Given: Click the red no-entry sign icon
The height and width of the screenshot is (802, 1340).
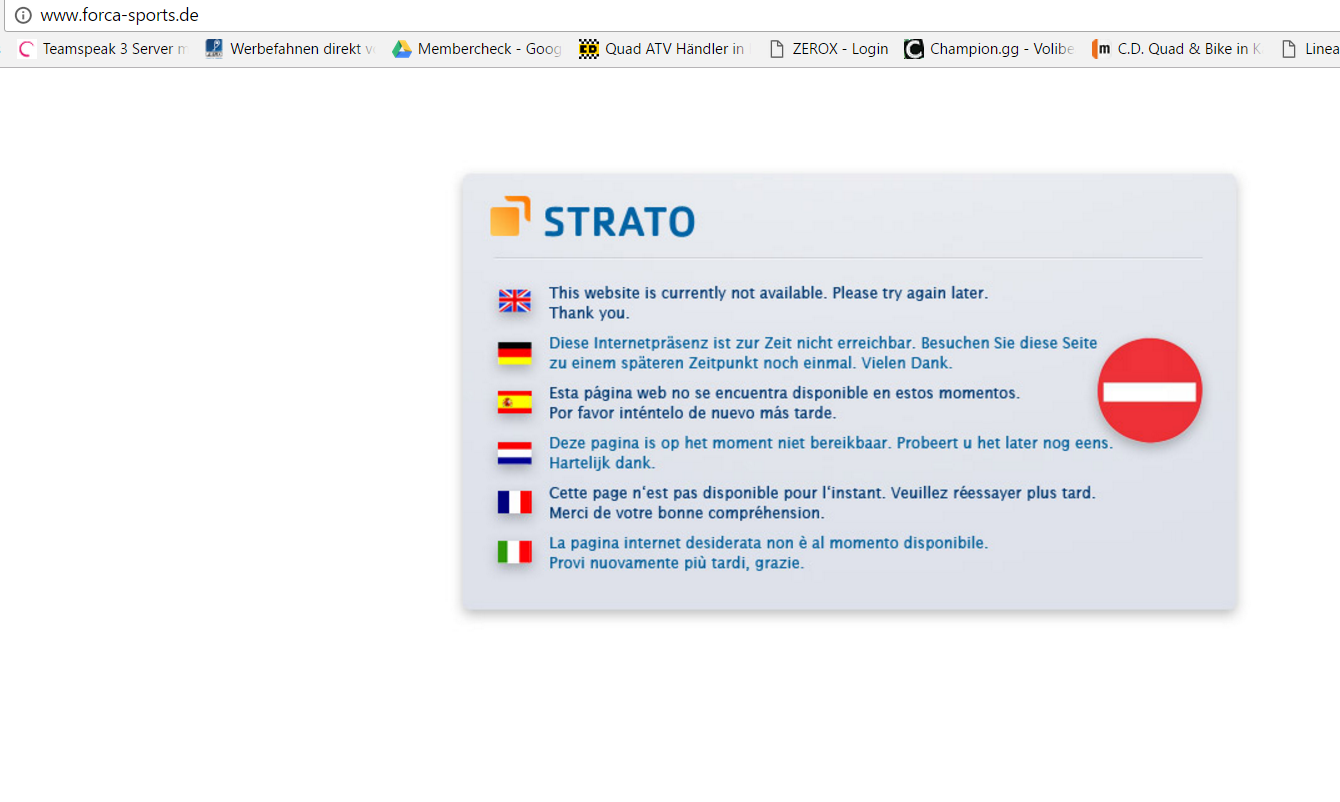Looking at the screenshot, I should point(1149,391).
